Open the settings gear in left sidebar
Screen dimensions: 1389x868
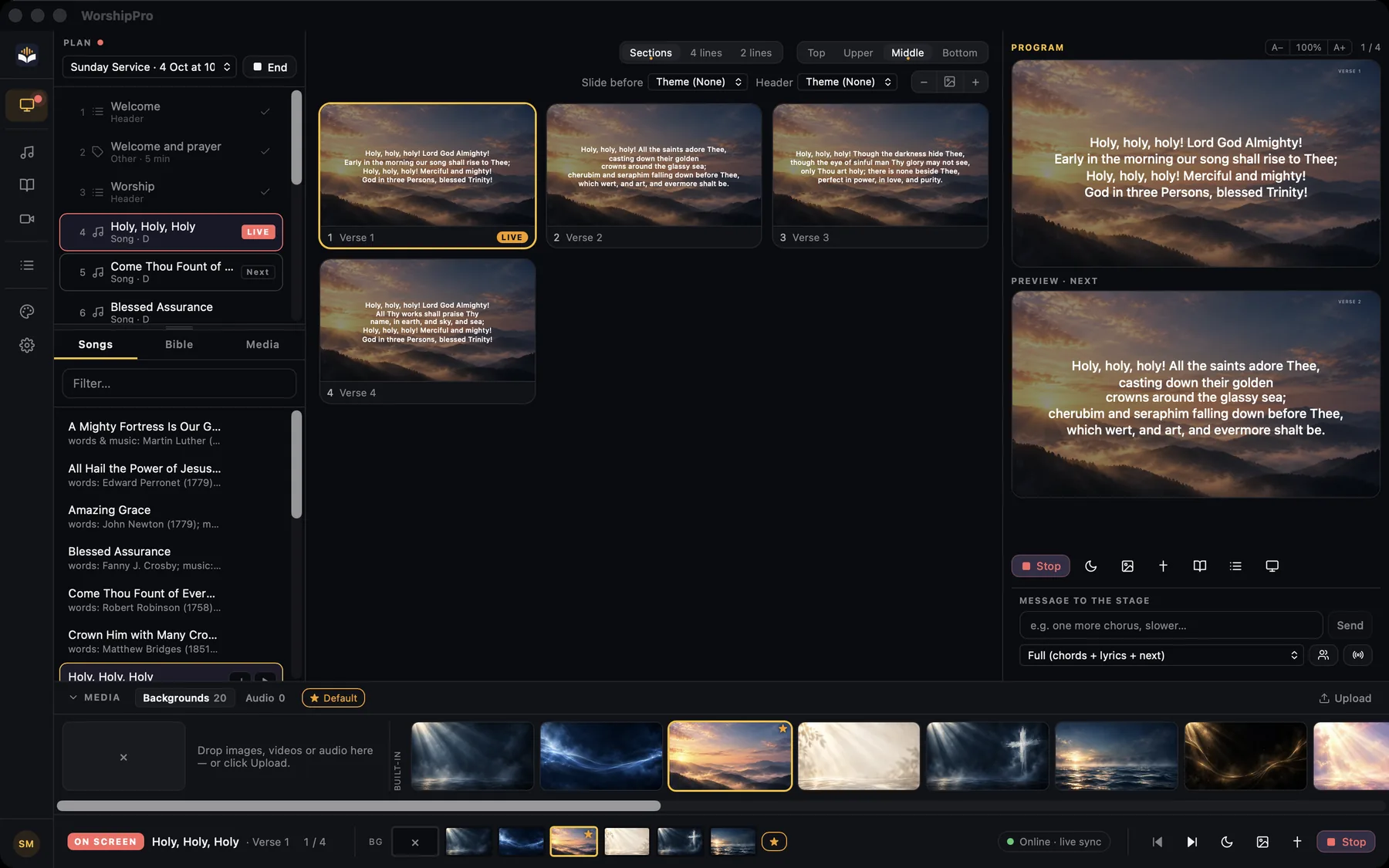27,345
